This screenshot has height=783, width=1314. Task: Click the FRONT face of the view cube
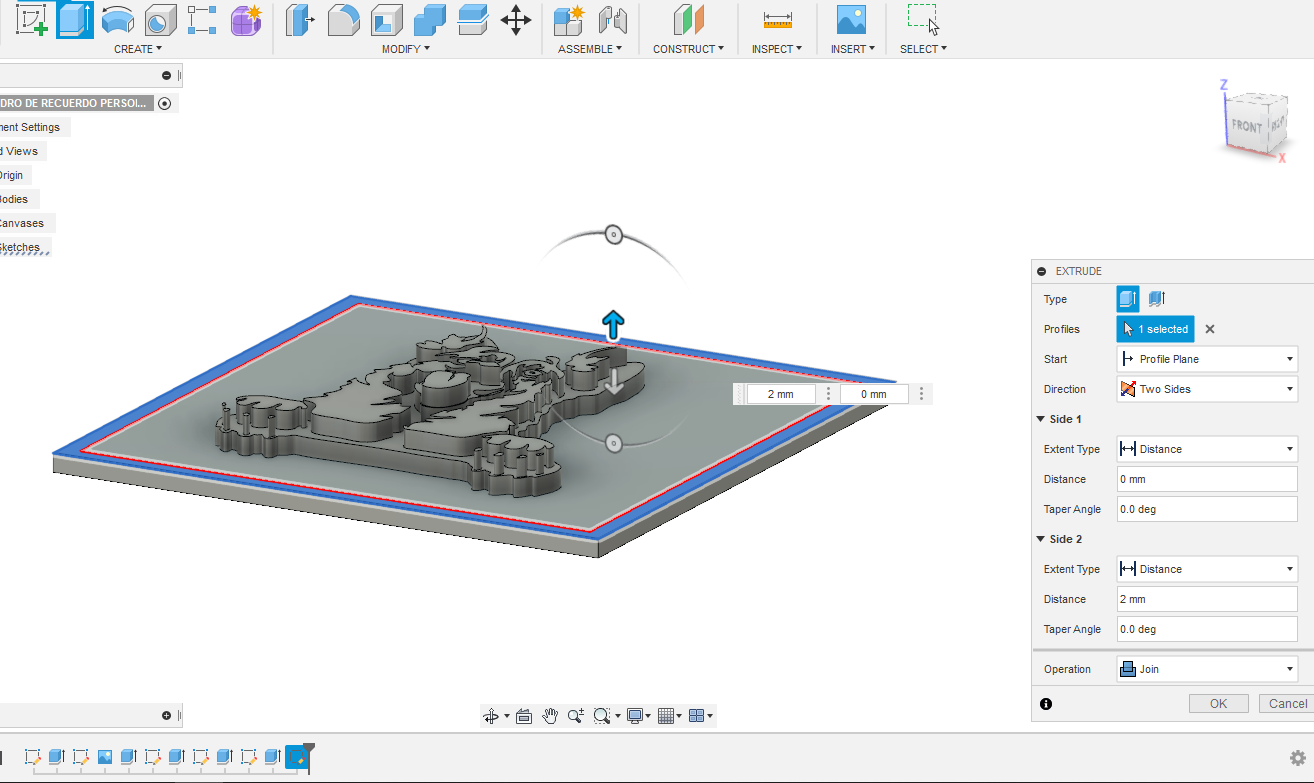pos(1247,127)
